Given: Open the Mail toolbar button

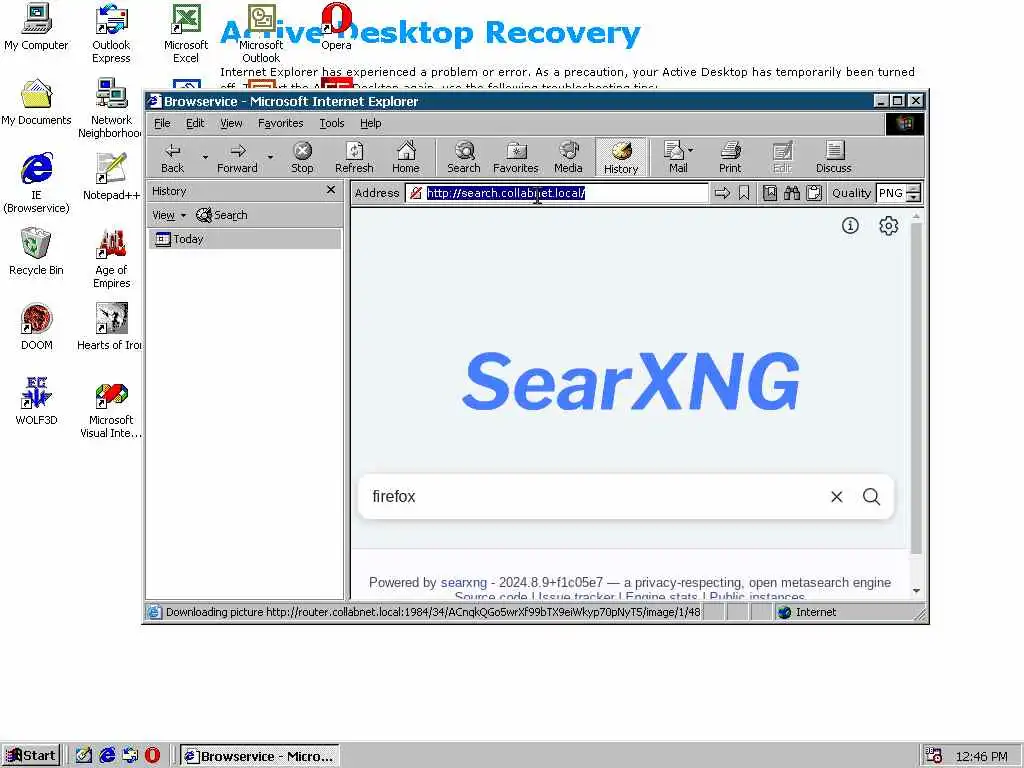Looking at the screenshot, I should tap(674, 158).
